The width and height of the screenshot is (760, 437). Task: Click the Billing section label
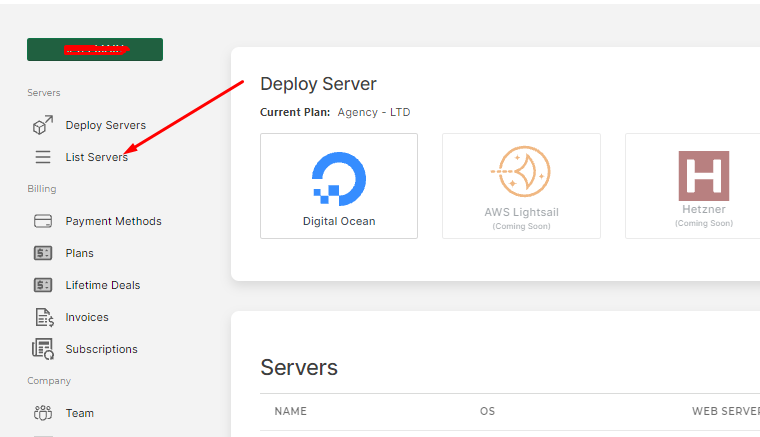point(42,188)
